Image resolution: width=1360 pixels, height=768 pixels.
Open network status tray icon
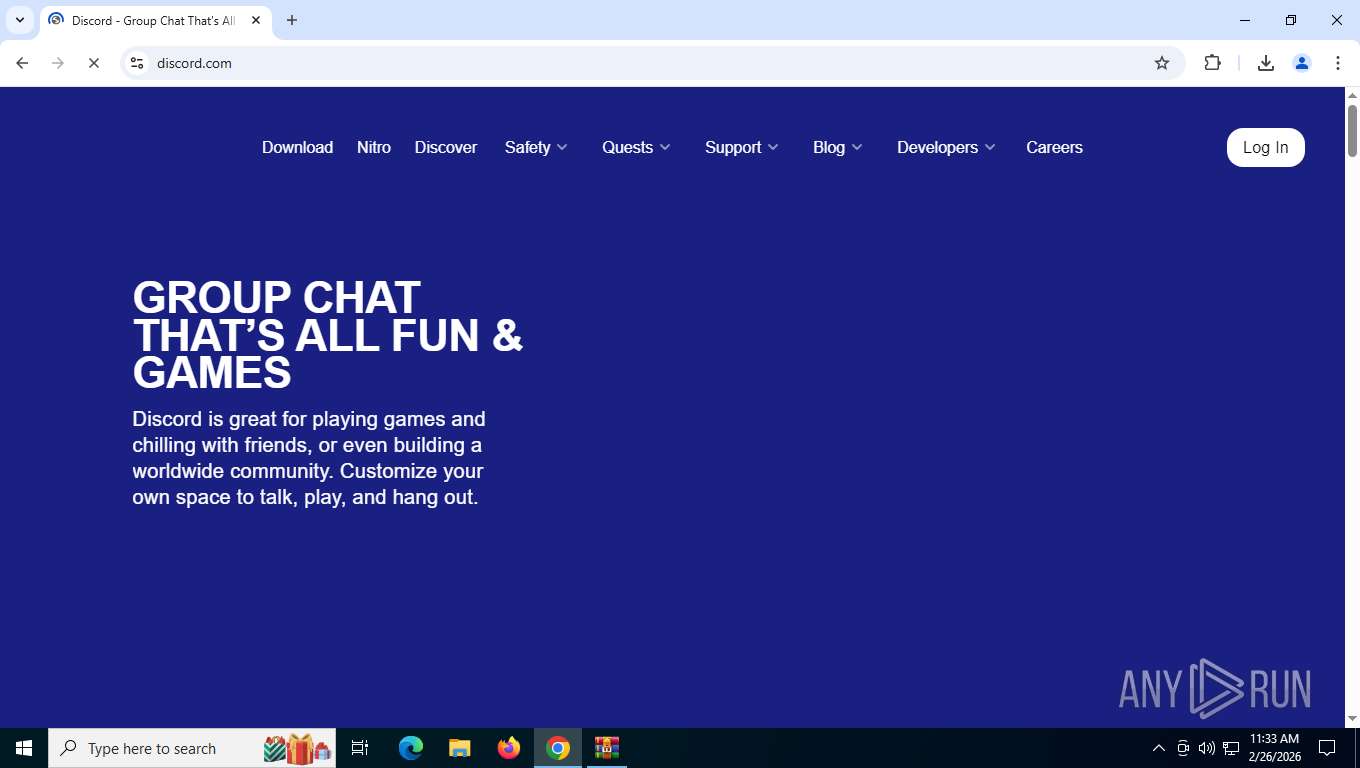tap(1231, 748)
